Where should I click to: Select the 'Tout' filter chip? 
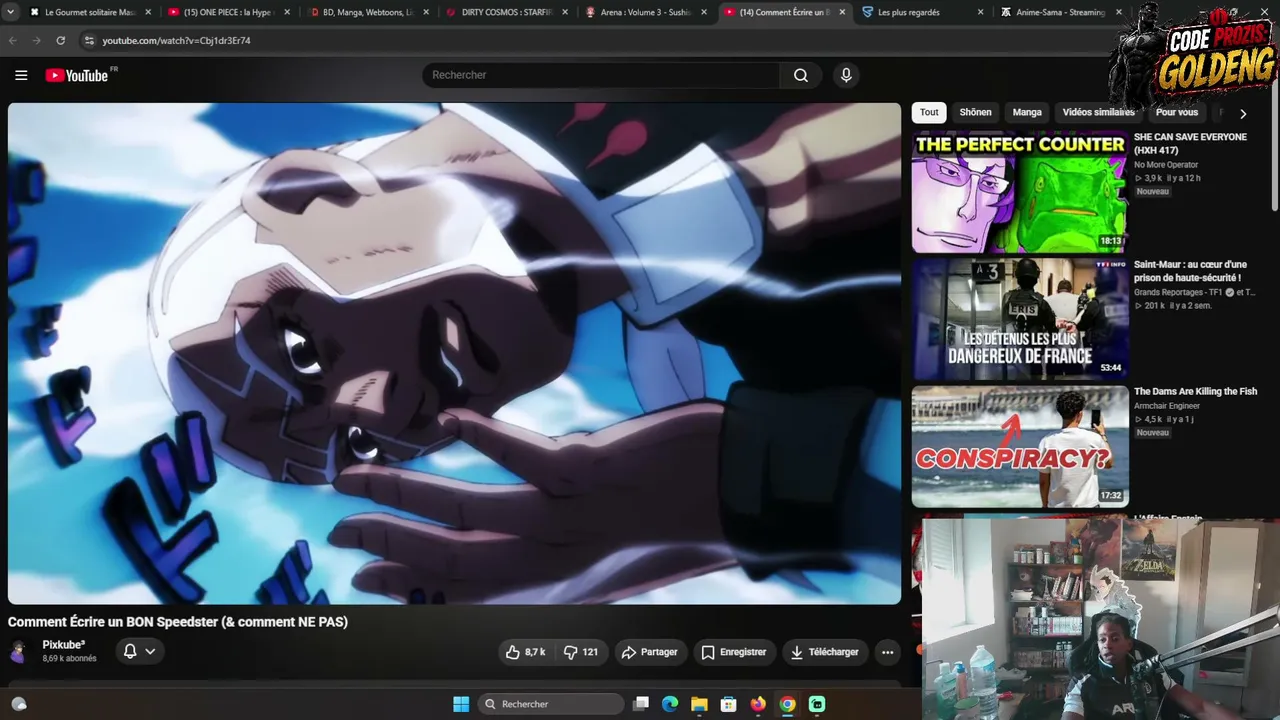click(x=929, y=112)
